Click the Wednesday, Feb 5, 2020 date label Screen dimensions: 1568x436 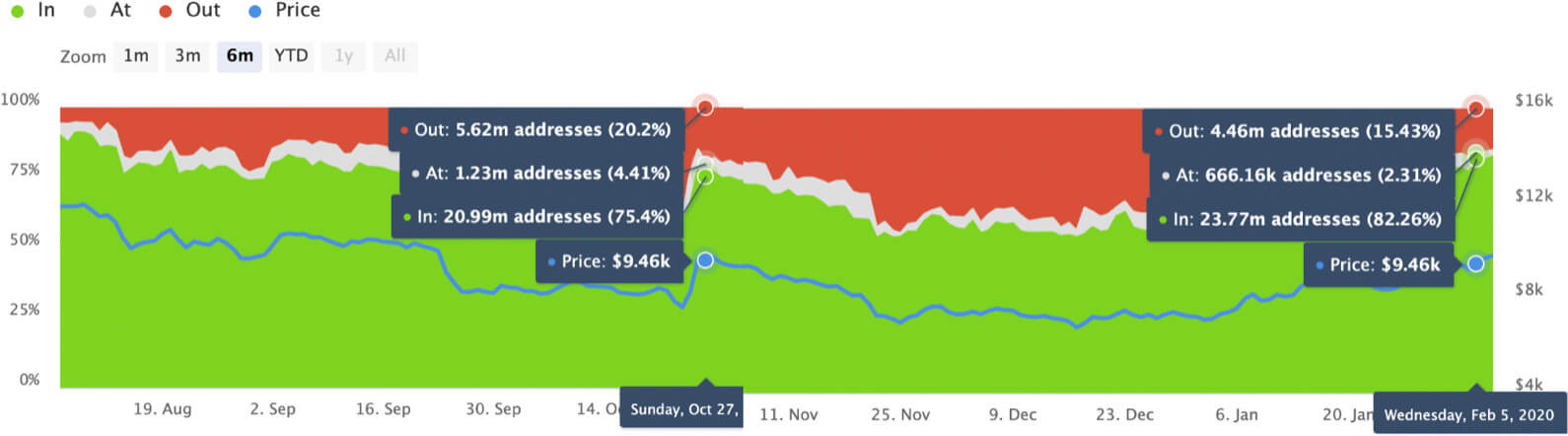coord(1468,415)
